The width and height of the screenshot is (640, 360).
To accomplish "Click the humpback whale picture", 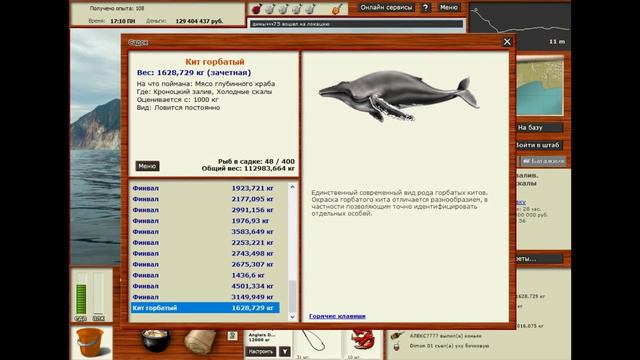I will click(399, 96).
